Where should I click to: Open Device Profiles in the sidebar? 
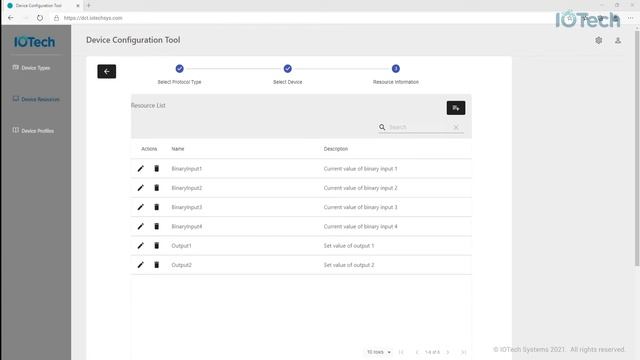click(x=33, y=131)
